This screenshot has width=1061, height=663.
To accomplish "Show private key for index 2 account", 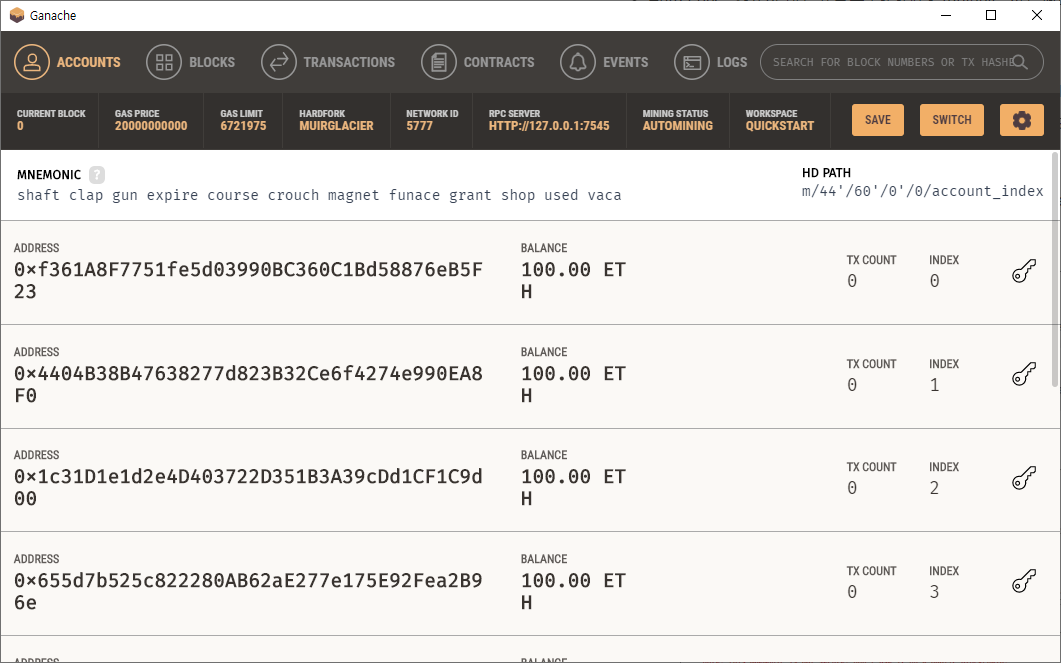I will pyautogui.click(x=1024, y=478).
